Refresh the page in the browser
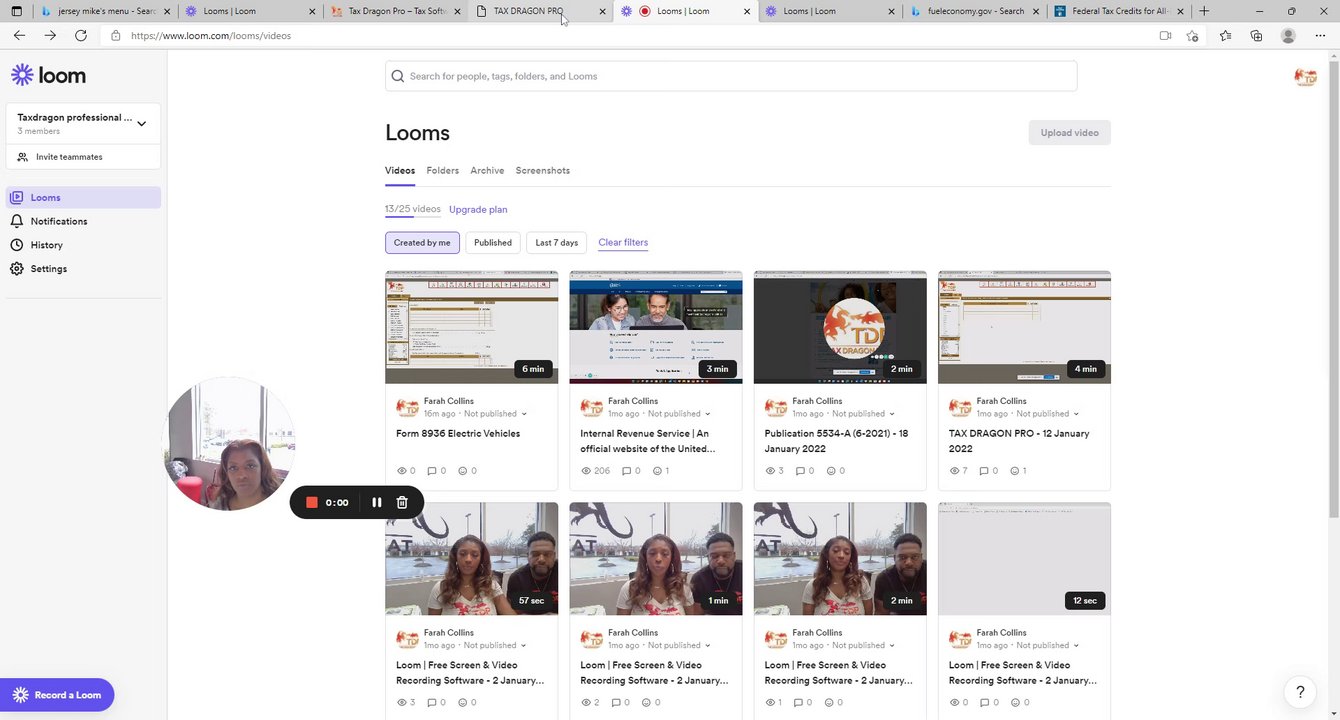Viewport: 1340px width, 720px height. tap(81, 35)
